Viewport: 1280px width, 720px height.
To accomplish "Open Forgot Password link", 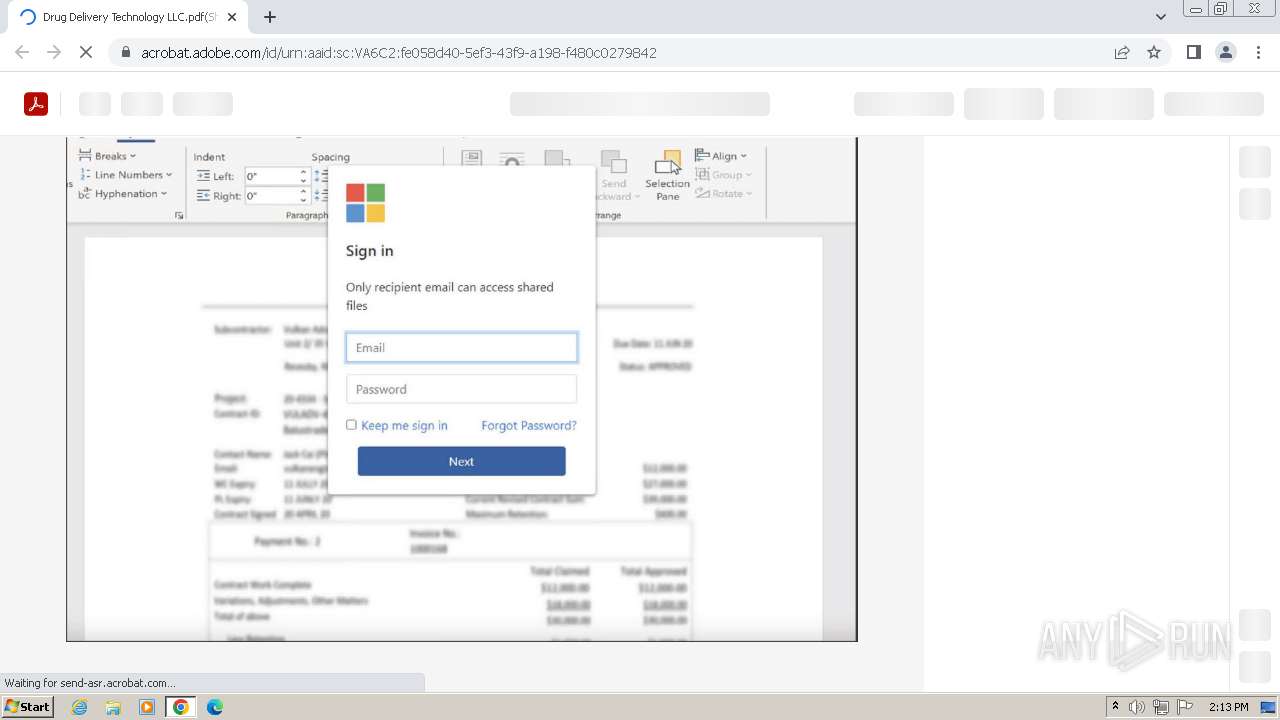I will pos(529,425).
